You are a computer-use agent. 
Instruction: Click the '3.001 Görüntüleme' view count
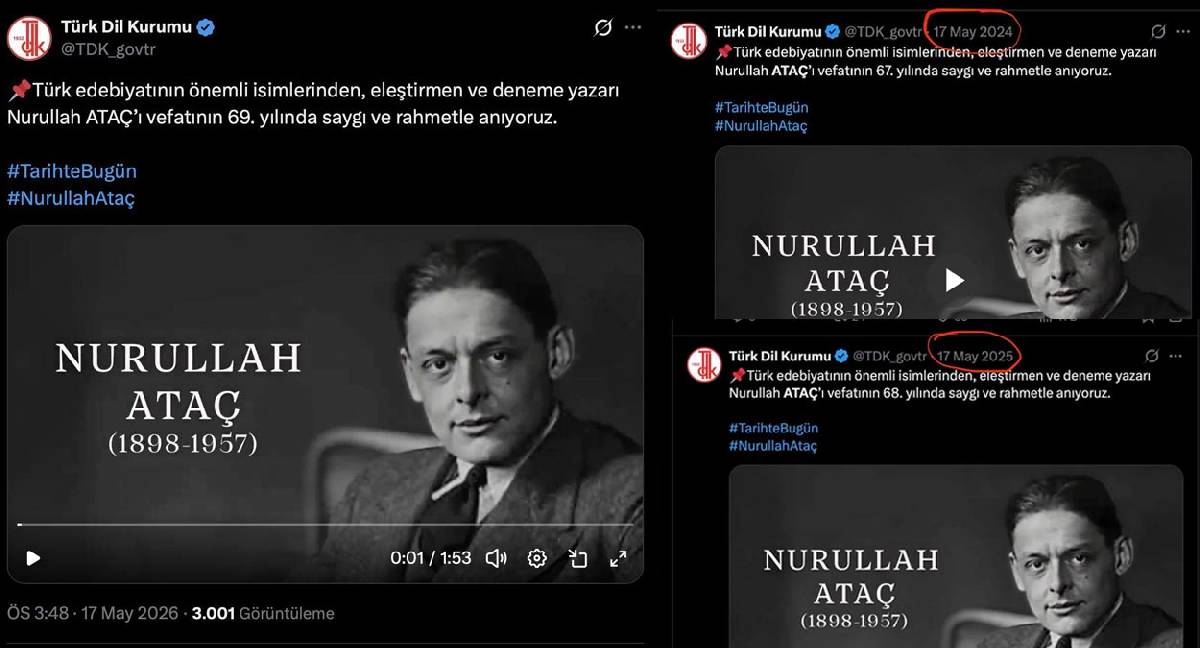tap(263, 613)
